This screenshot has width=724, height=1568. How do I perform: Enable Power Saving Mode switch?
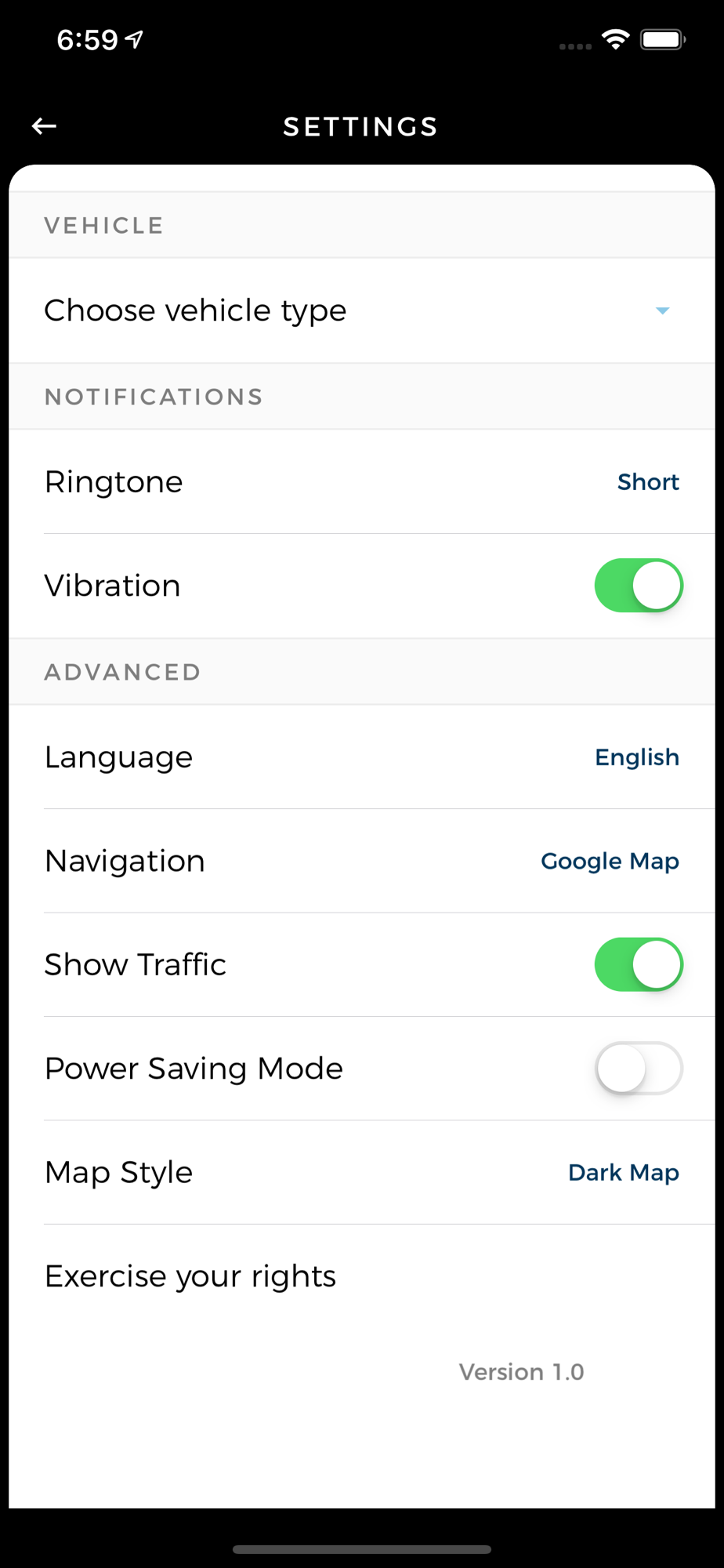[639, 1068]
